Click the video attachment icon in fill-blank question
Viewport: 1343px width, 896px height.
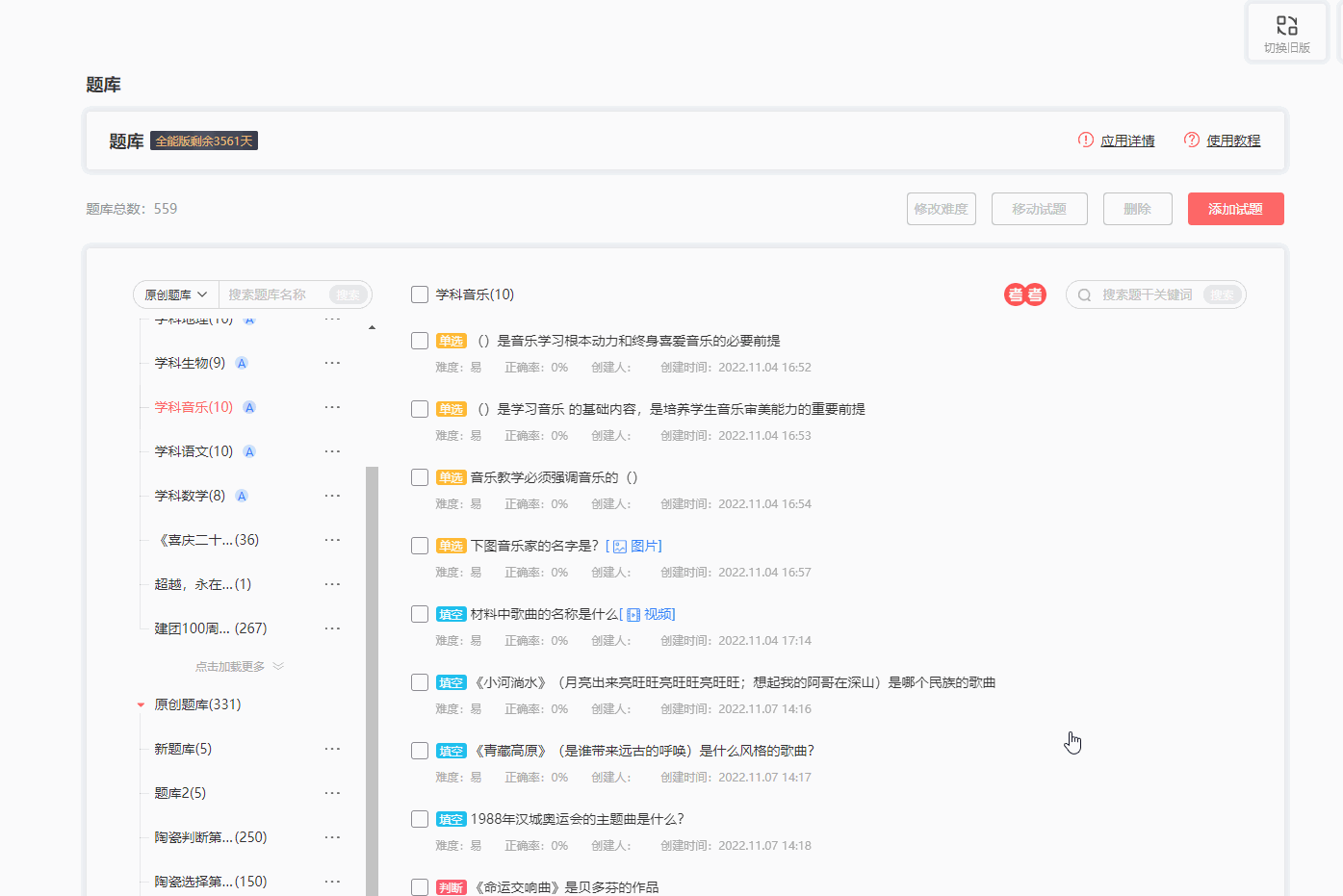[x=633, y=615]
